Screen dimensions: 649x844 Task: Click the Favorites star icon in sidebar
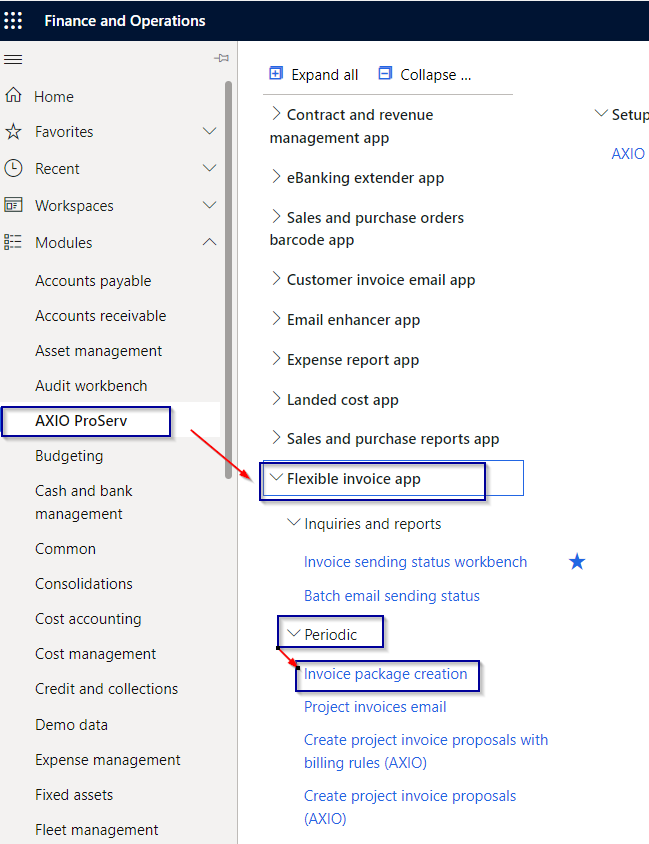pos(13,132)
